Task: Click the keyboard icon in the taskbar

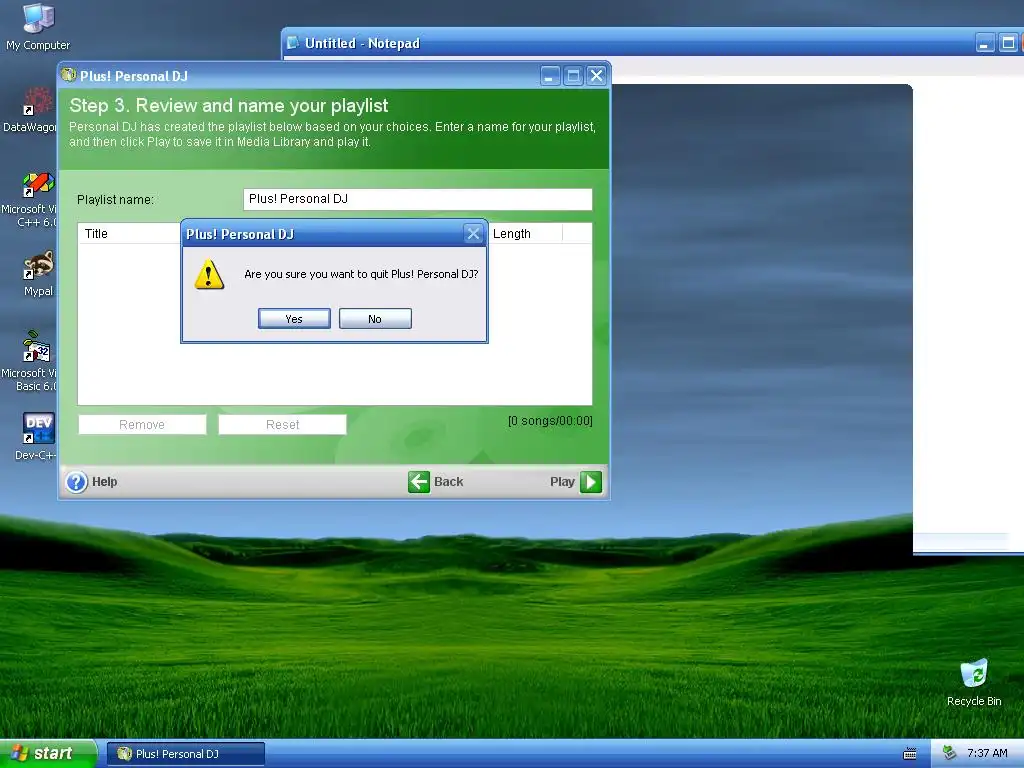Action: pyautogui.click(x=909, y=754)
